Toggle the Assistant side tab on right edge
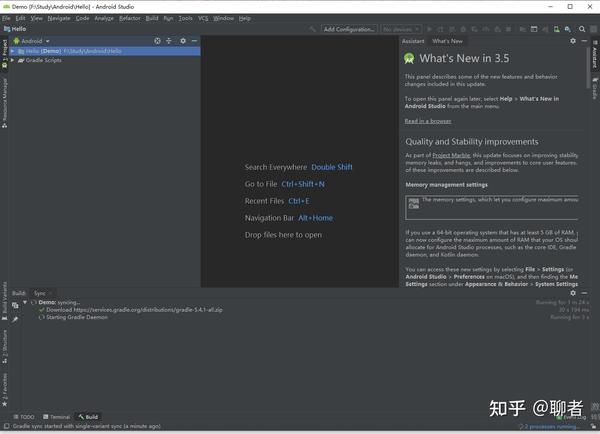Image resolution: width=600 pixels, height=434 pixels. (595, 56)
